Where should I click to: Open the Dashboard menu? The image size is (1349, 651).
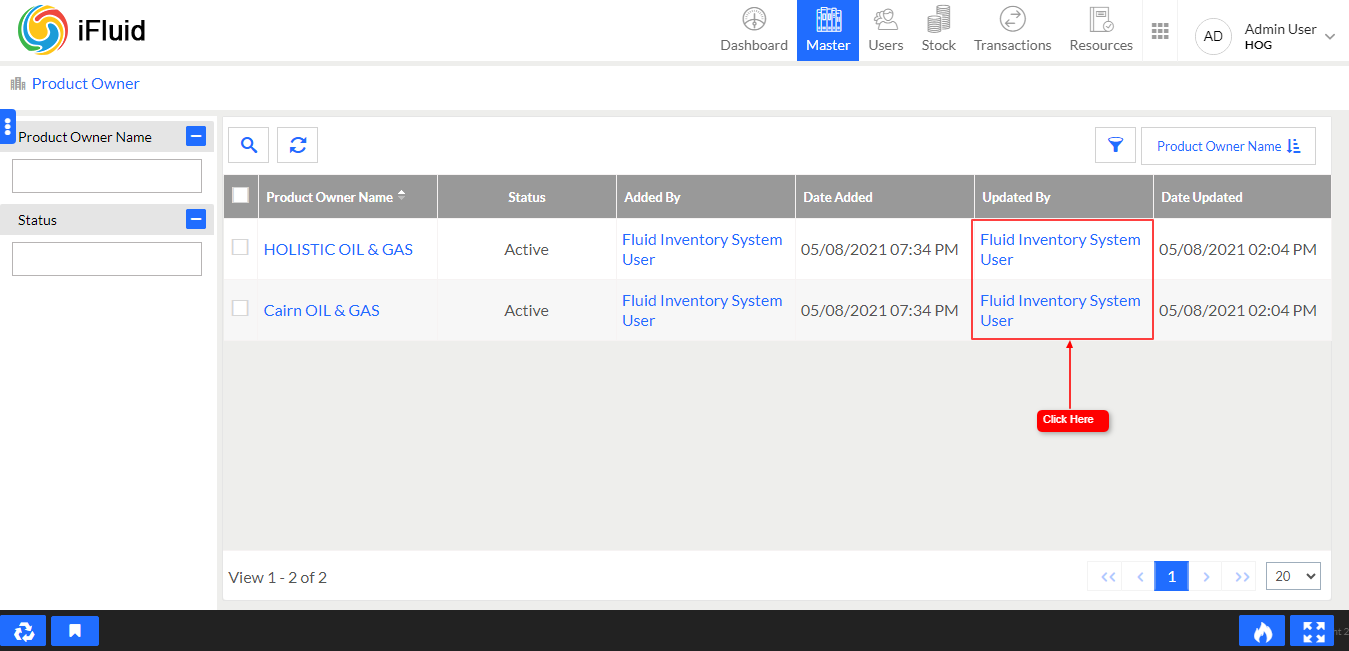(x=754, y=31)
